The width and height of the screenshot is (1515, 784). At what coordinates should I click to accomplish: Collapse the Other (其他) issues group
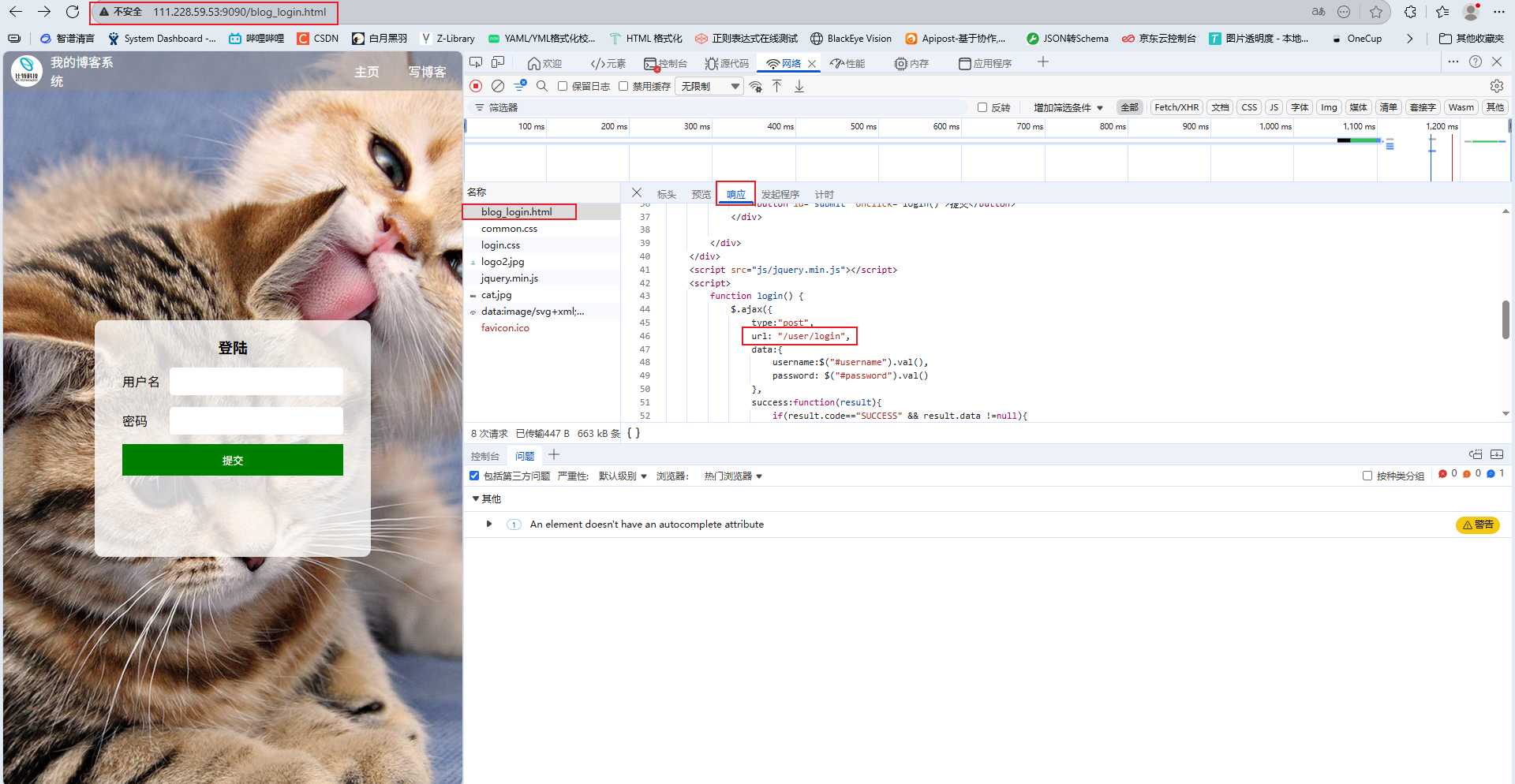476,498
